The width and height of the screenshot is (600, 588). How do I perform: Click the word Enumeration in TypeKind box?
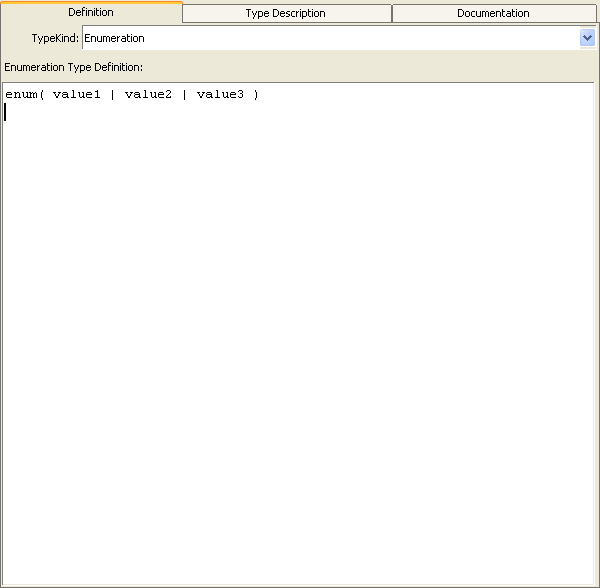click(115, 38)
